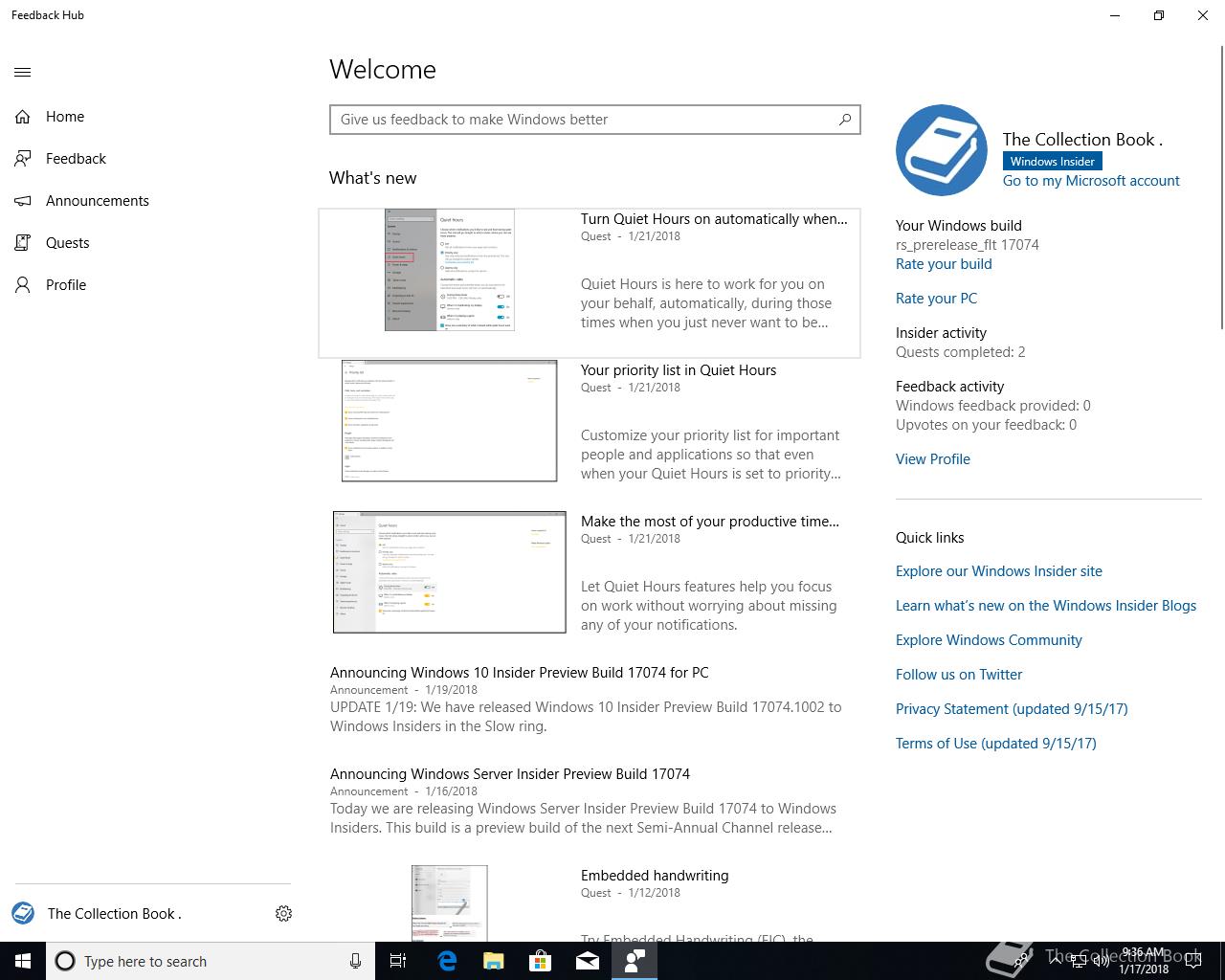Open 'Turn Quiet Hours on automatically when...' title
The width and height of the screenshot is (1225, 980).
[x=714, y=219]
